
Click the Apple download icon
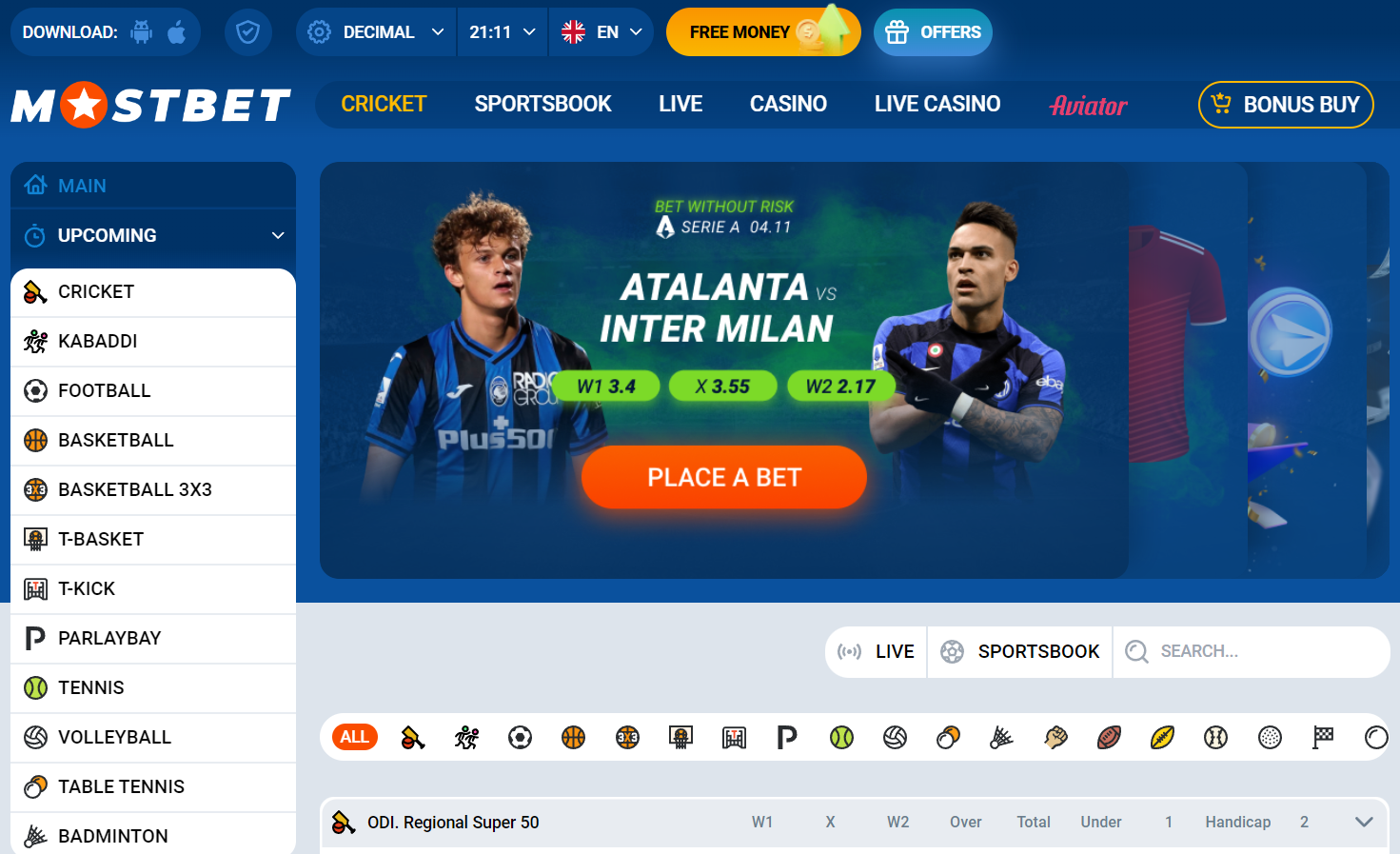(x=177, y=32)
